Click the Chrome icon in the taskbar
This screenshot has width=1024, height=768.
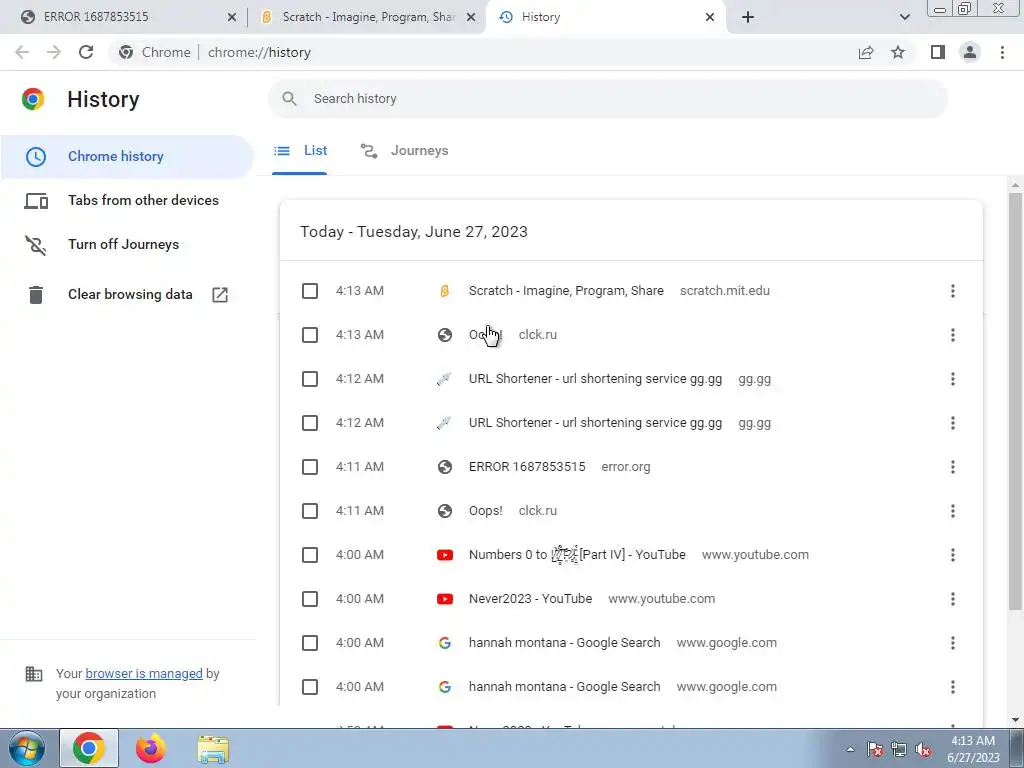pos(89,748)
